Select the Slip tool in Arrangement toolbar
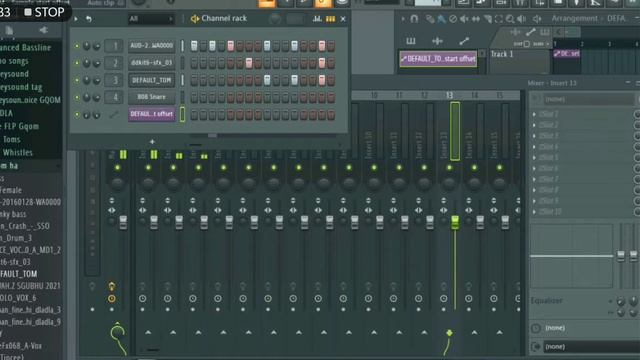The image size is (640, 360). [476, 19]
